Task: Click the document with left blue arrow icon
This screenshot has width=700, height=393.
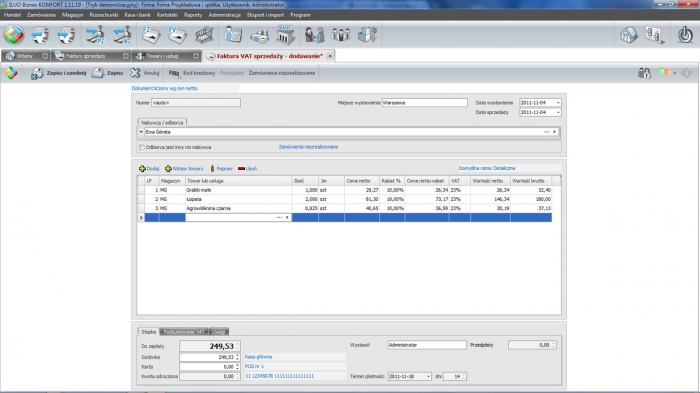Action: pos(40,35)
